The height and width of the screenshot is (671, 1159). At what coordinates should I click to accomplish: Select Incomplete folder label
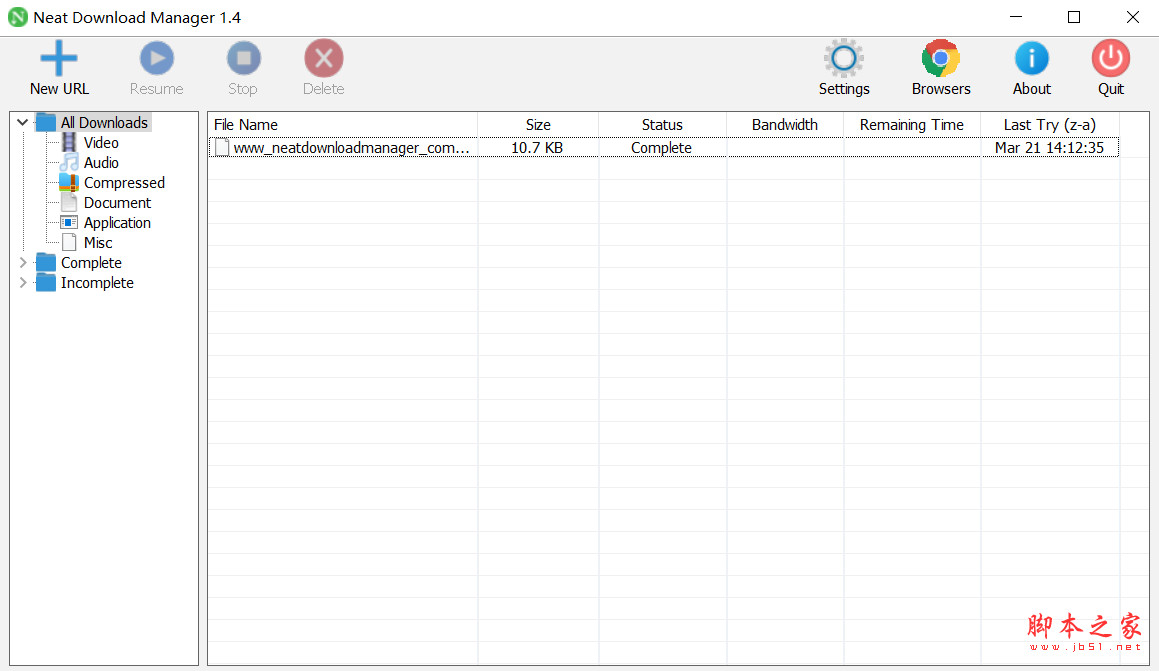97,282
